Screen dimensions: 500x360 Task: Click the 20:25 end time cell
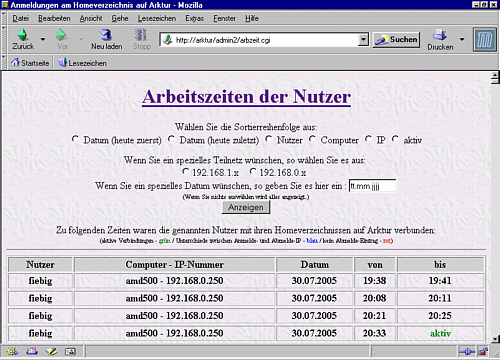pyautogui.click(x=440, y=315)
